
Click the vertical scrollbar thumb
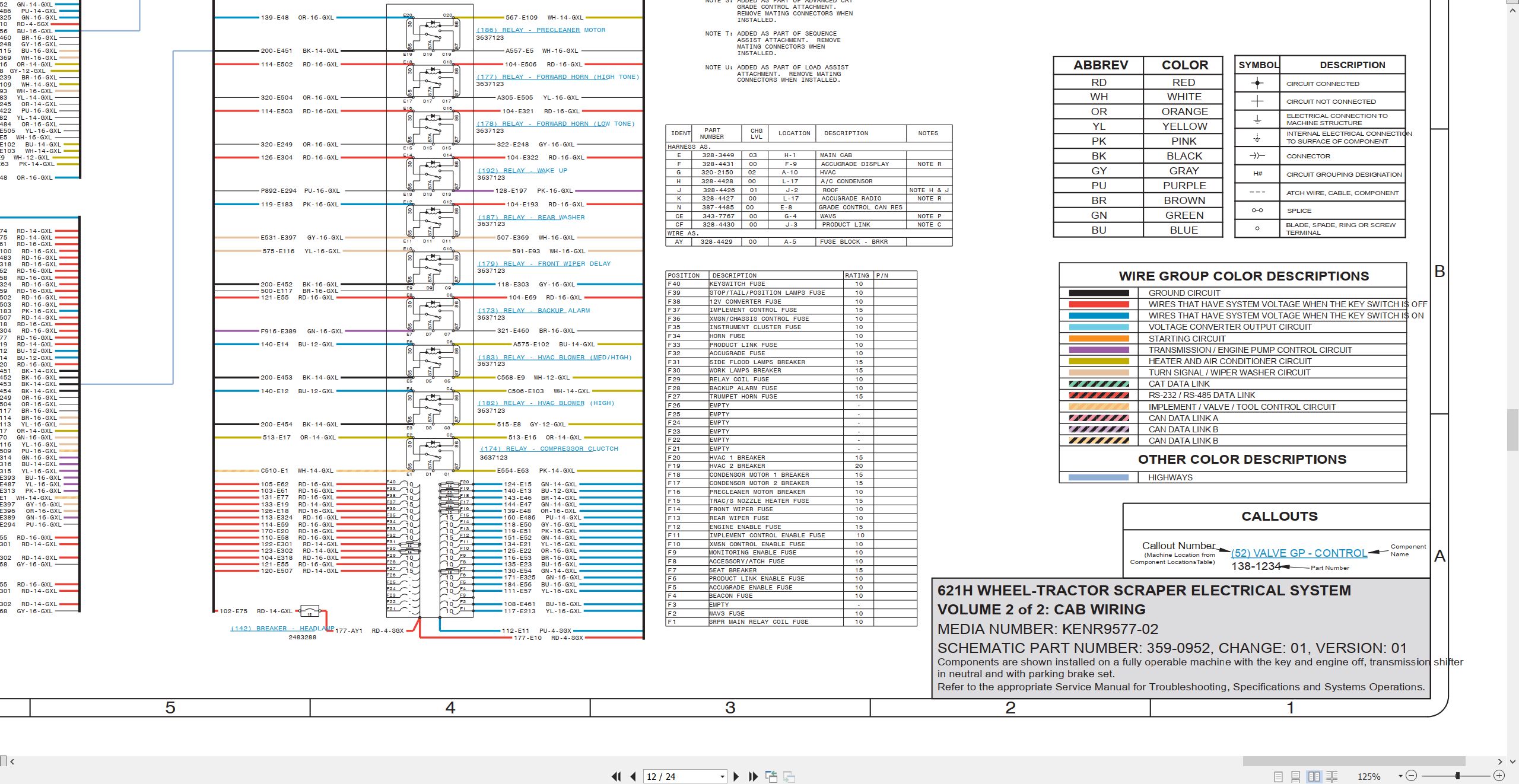pos(1513,430)
